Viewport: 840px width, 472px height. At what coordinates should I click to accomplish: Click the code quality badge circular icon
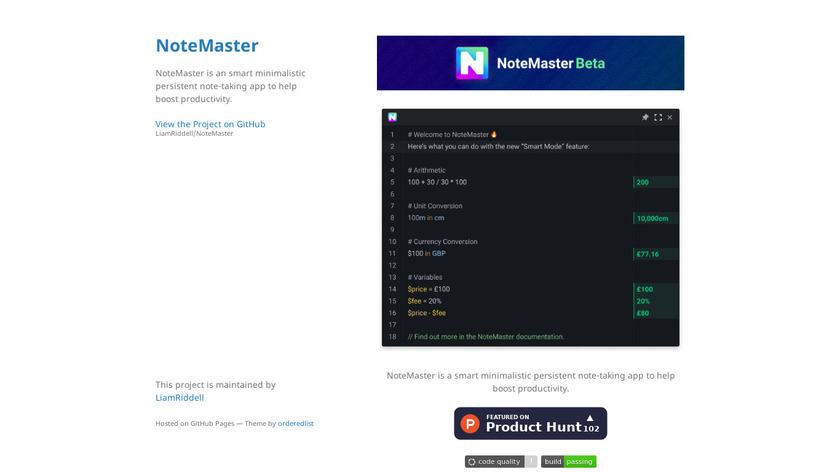click(471, 461)
